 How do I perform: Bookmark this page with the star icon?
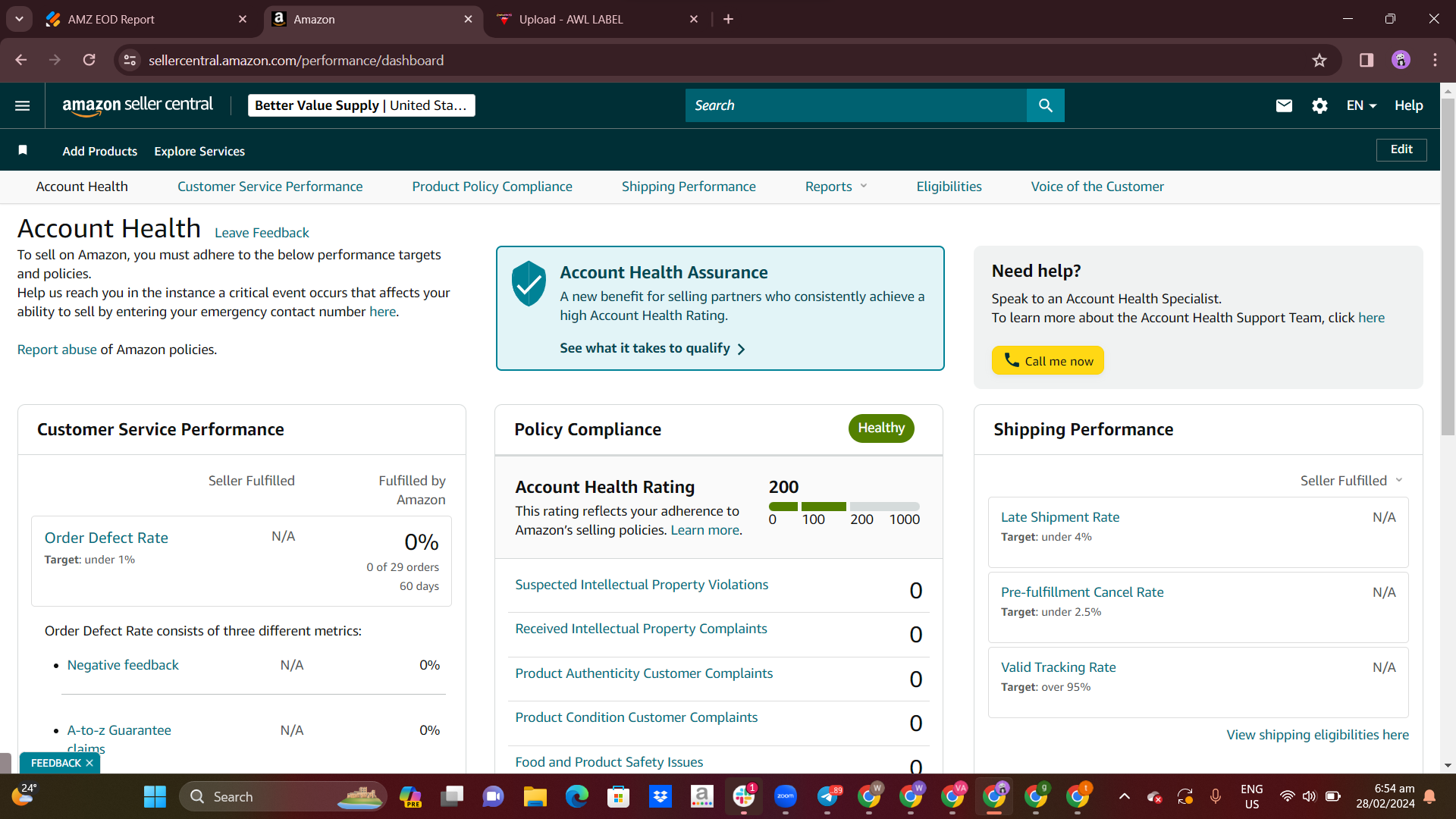1319,60
